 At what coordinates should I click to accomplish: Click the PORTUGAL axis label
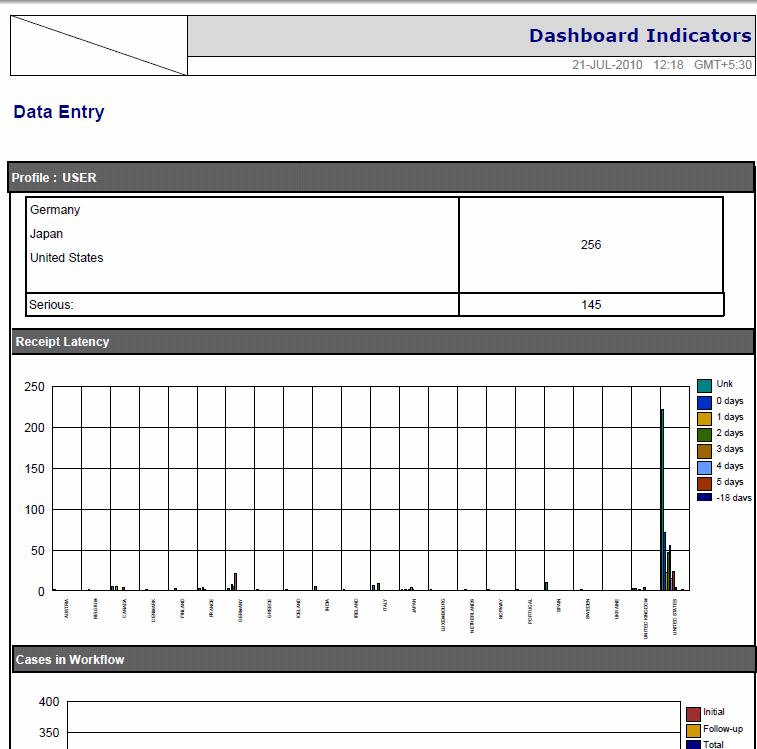(530, 612)
